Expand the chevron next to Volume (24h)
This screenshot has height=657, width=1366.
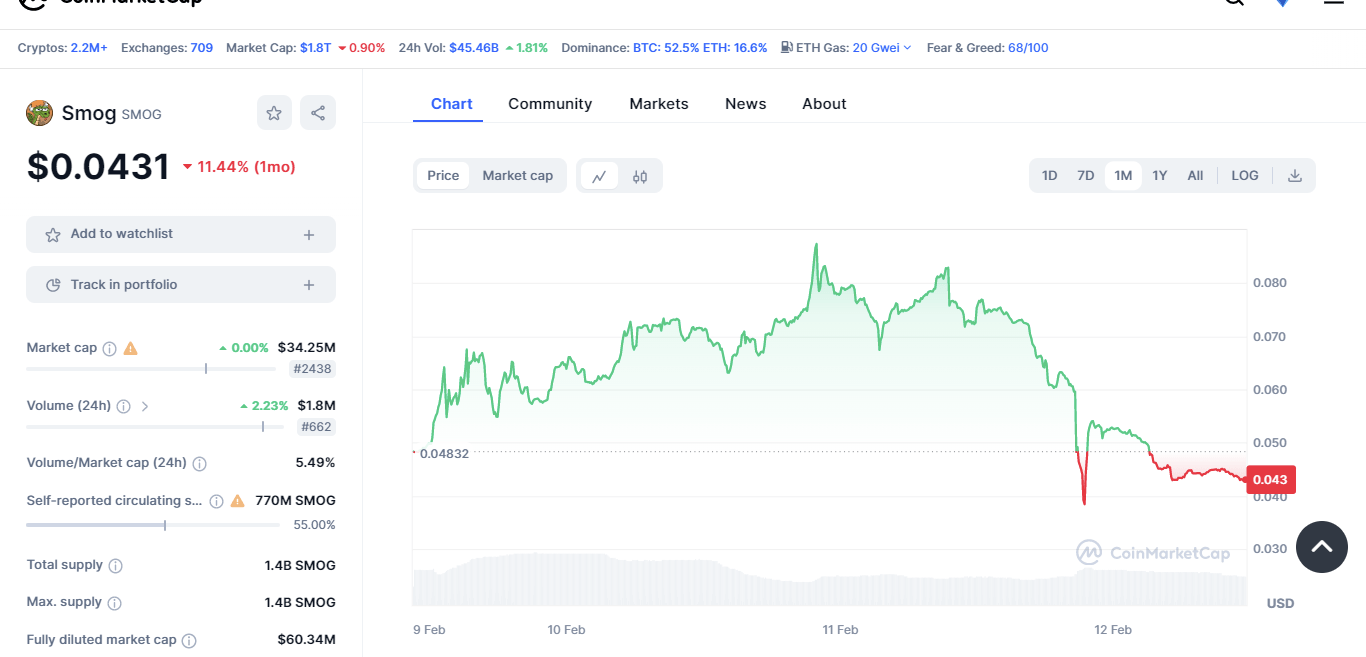point(145,406)
